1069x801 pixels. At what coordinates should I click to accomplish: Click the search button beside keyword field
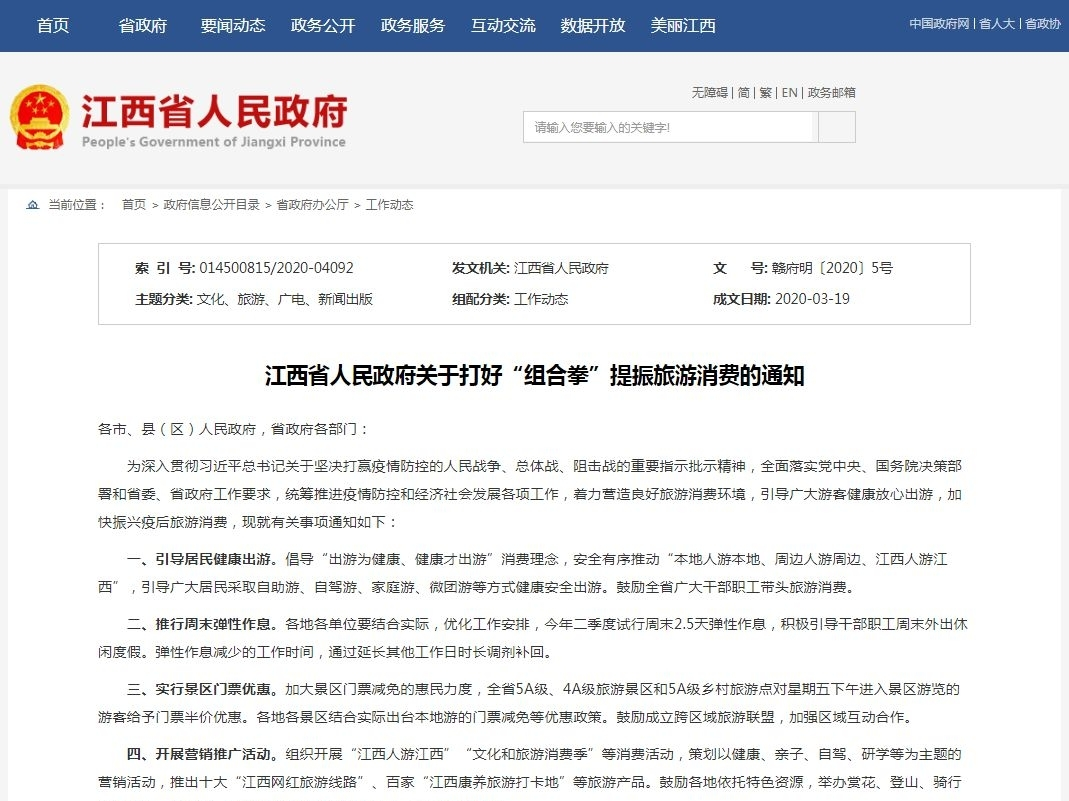coord(837,127)
